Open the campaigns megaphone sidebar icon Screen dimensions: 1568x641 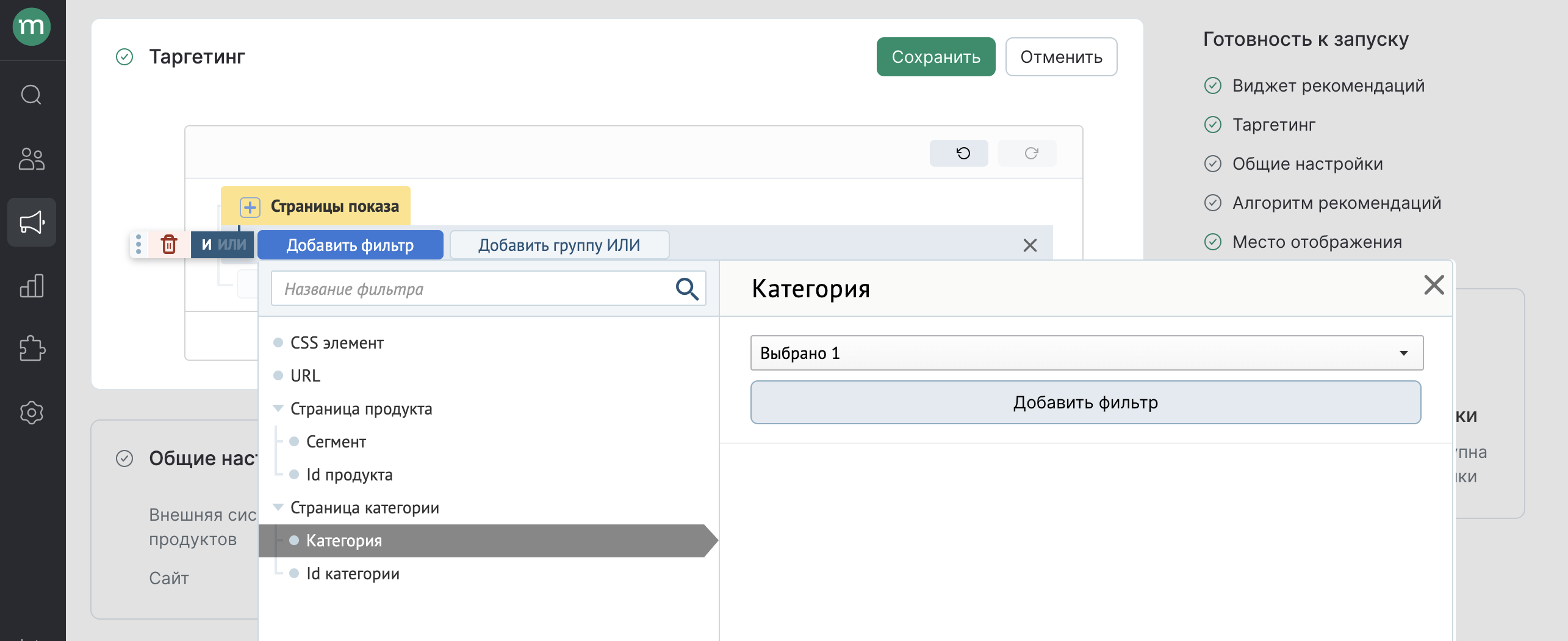(x=32, y=222)
